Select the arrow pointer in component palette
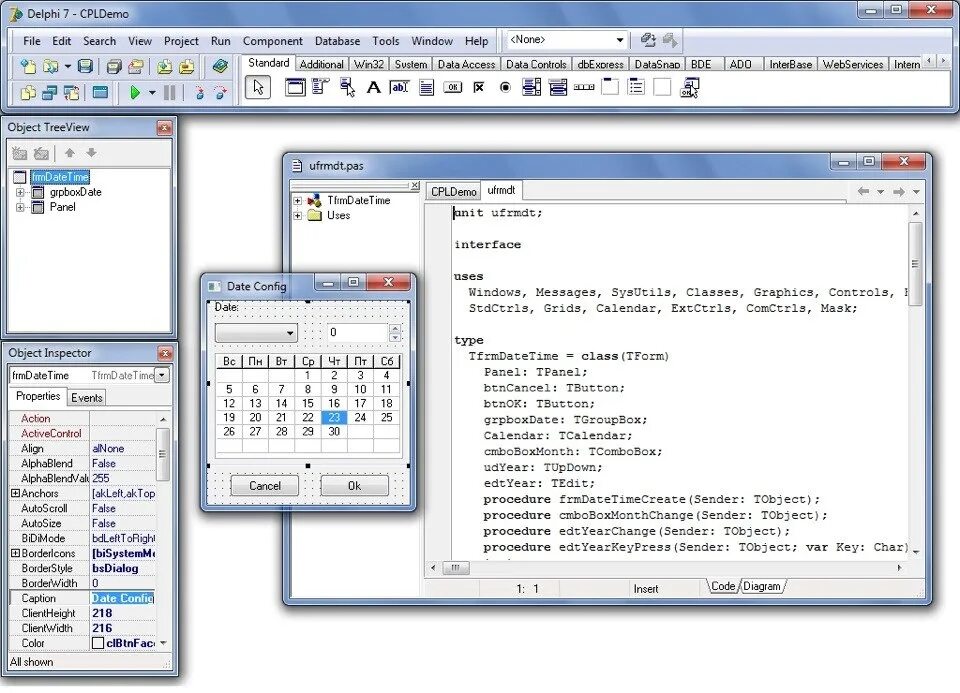The width and height of the screenshot is (960, 693). click(258, 88)
